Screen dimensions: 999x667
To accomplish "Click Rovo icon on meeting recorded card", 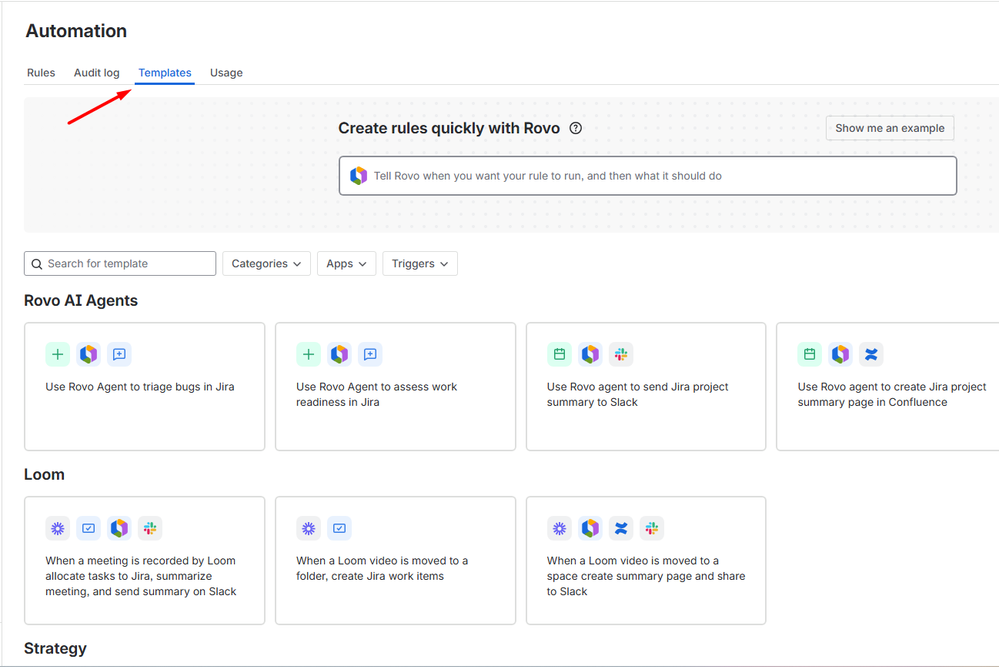I will [x=119, y=528].
